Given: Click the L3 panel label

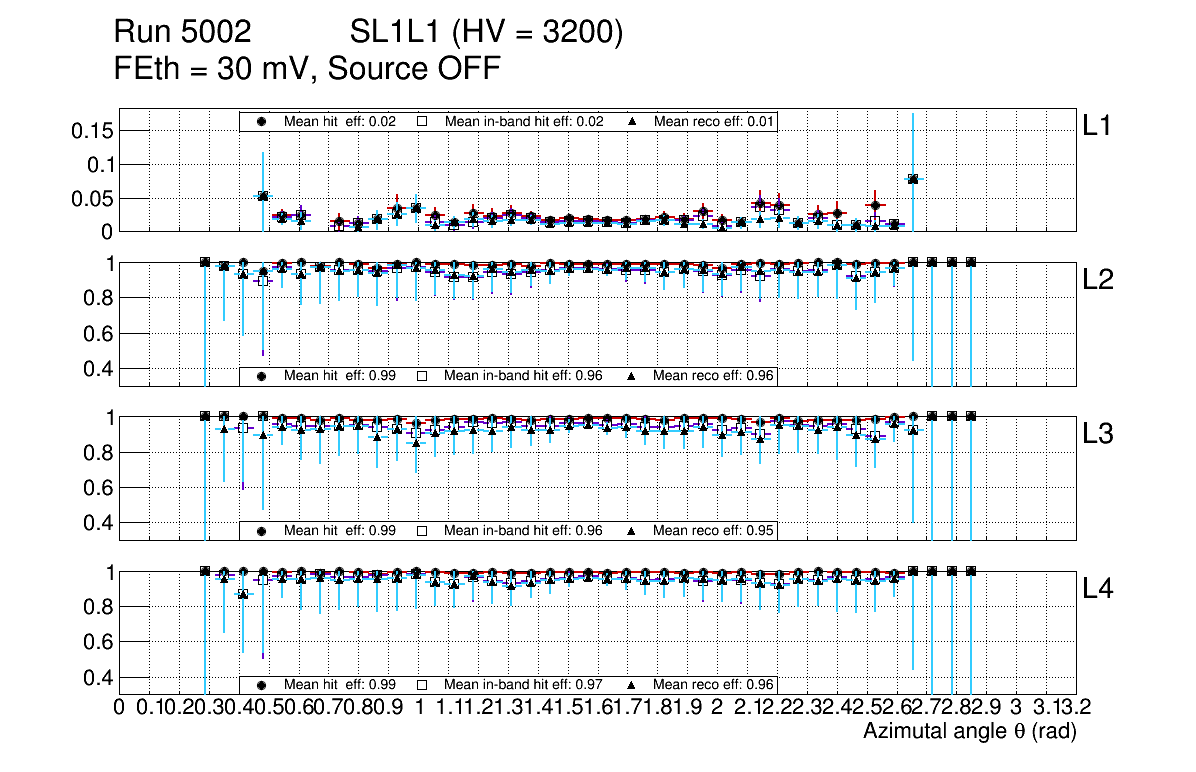Looking at the screenshot, I should coord(1097,434).
